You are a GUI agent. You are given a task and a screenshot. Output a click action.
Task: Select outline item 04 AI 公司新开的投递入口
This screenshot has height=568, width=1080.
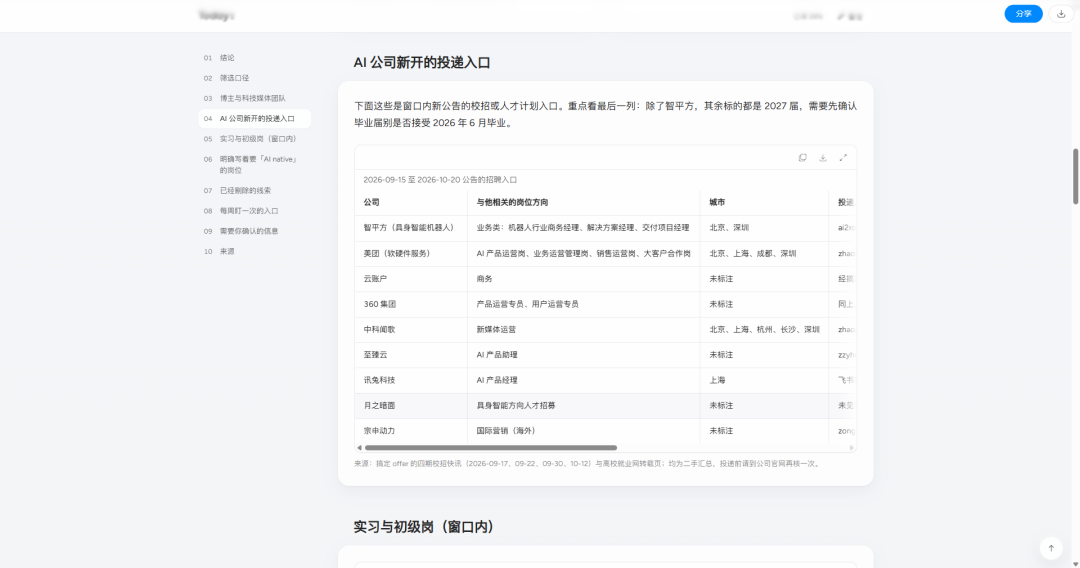tap(254, 118)
